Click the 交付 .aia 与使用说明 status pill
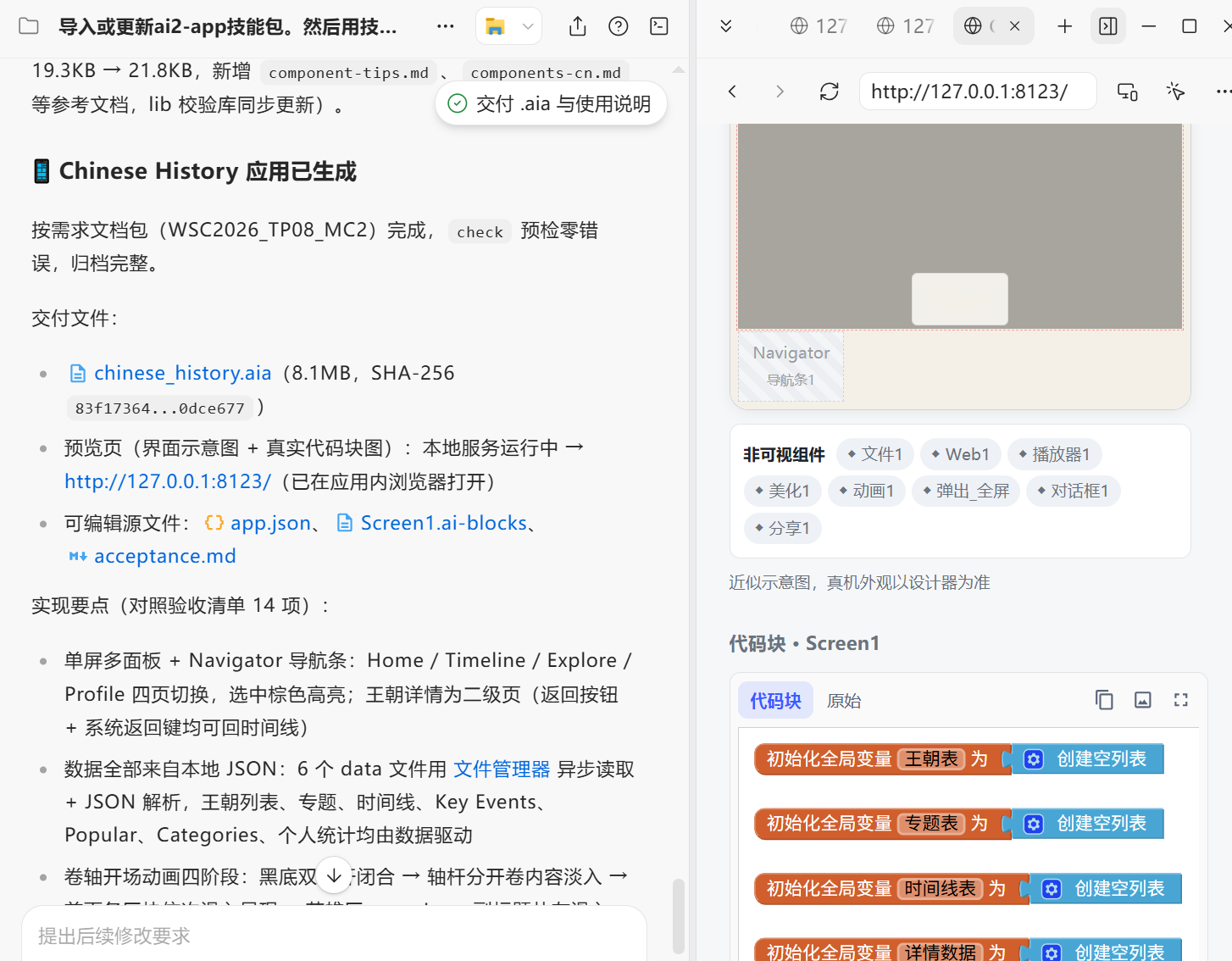Image resolution: width=1232 pixels, height=961 pixels. (551, 103)
